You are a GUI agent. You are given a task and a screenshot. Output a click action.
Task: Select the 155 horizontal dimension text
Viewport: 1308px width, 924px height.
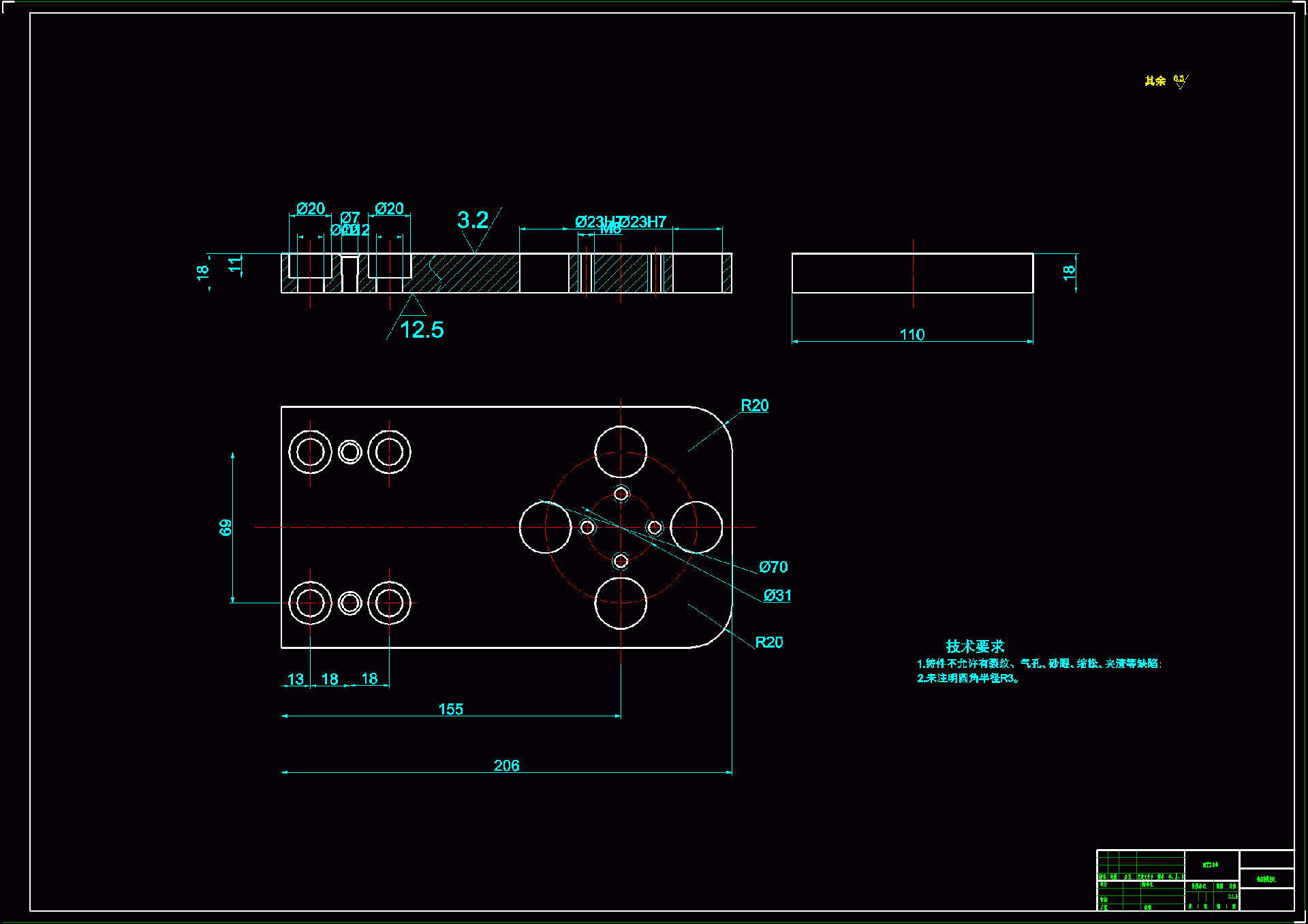coord(450,709)
